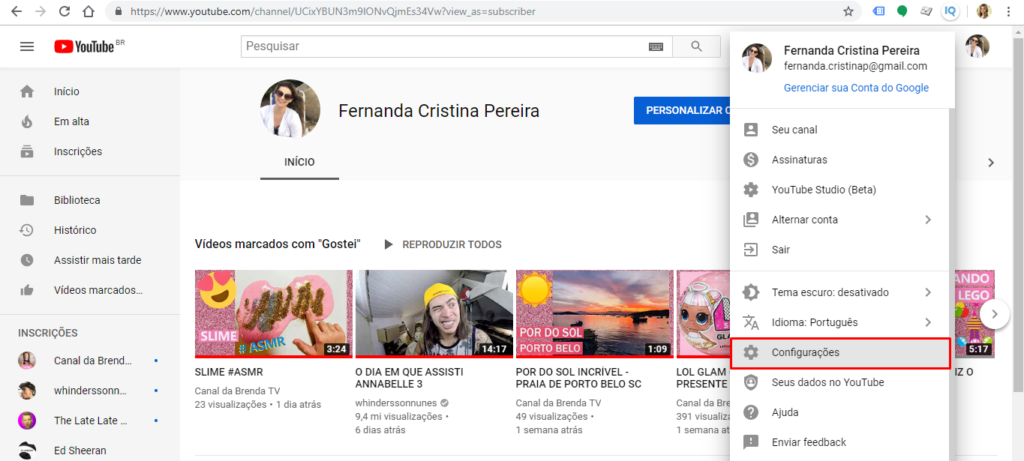This screenshot has height=461, width=1024.
Task: Open the Chrome profile avatar
Action: click(984, 11)
